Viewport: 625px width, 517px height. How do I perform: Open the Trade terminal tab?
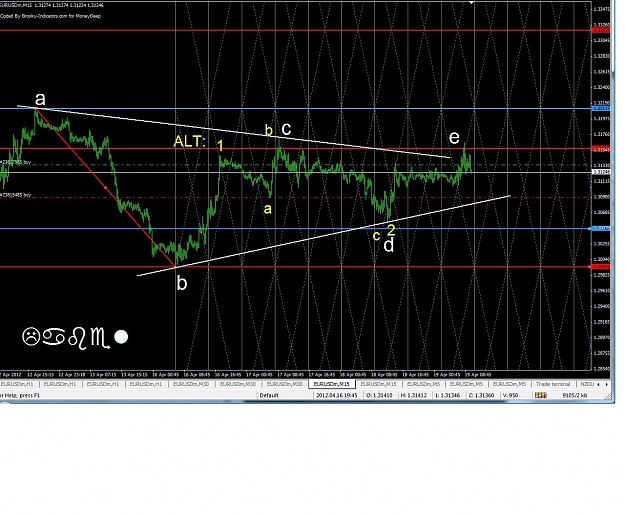pyautogui.click(x=552, y=384)
